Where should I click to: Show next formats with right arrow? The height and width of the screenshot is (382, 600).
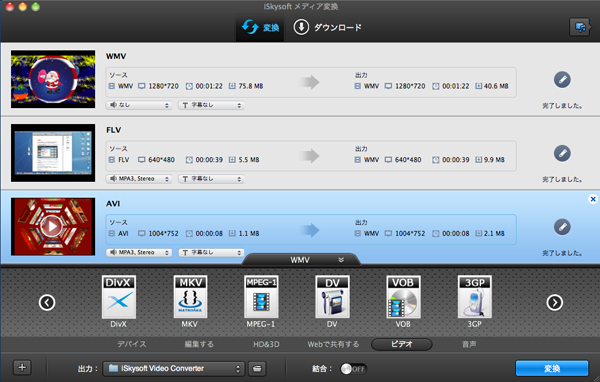(x=554, y=303)
